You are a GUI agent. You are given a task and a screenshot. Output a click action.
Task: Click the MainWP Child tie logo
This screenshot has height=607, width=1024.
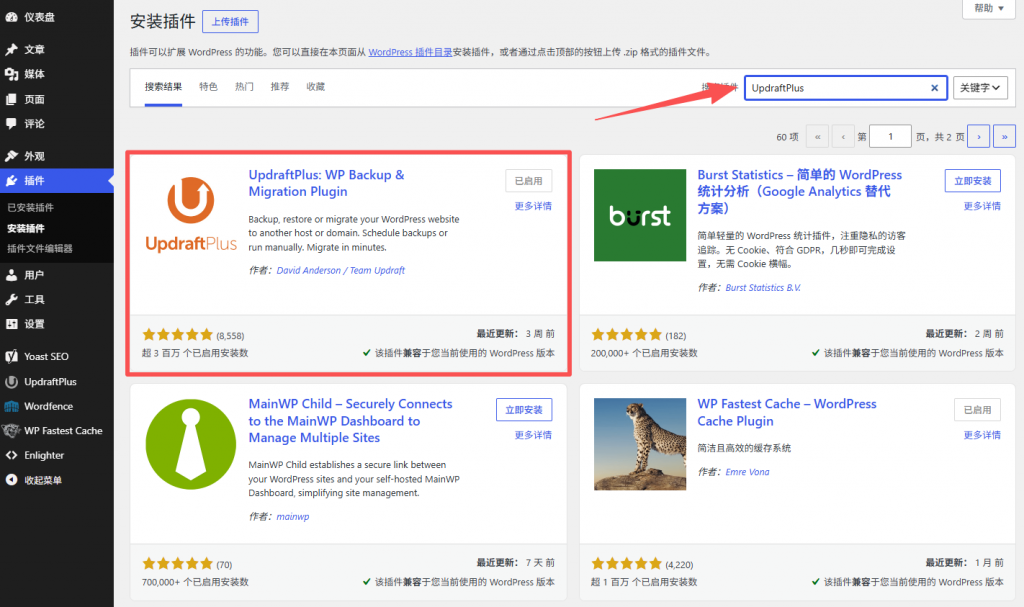point(191,444)
